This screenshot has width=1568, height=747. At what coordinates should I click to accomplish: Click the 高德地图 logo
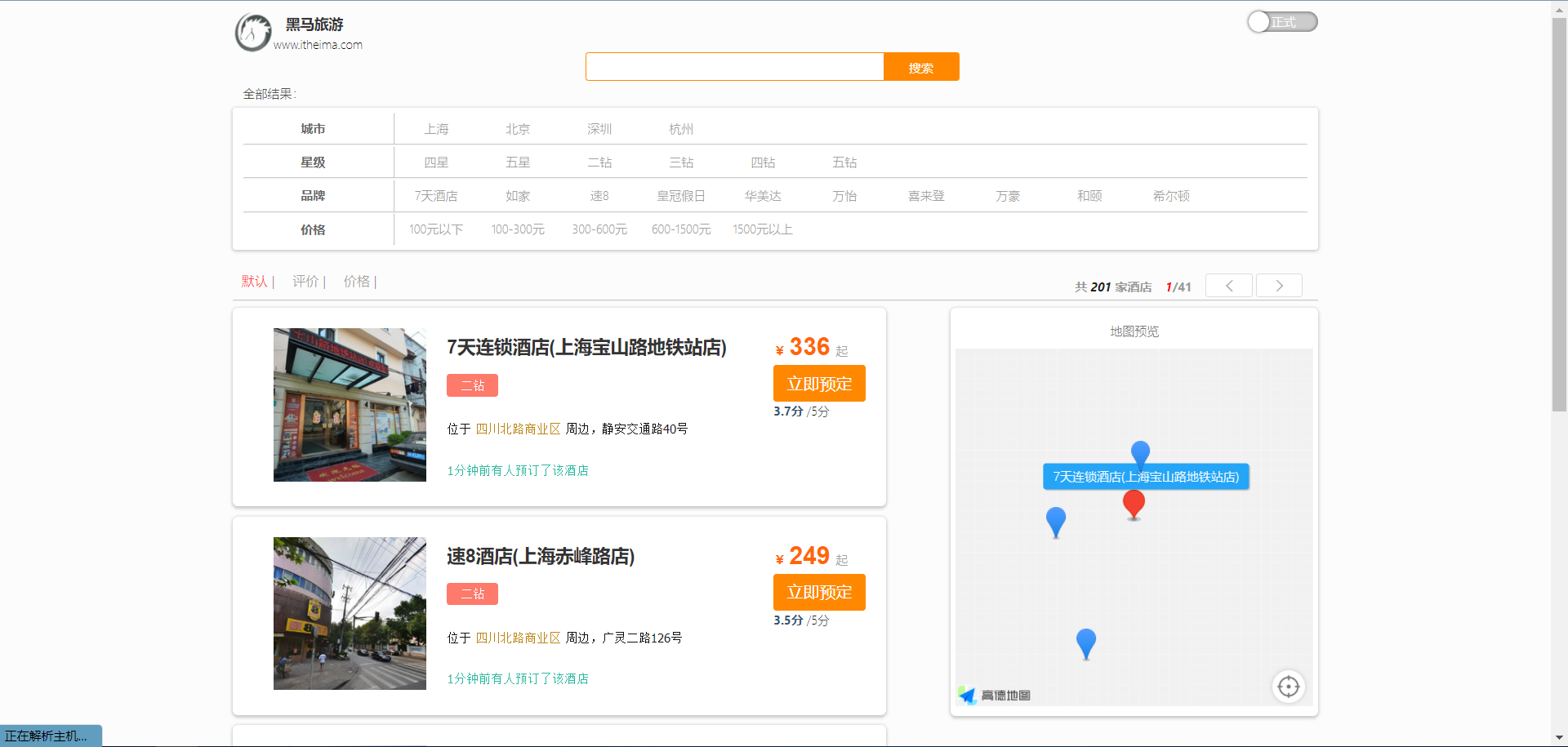995,695
